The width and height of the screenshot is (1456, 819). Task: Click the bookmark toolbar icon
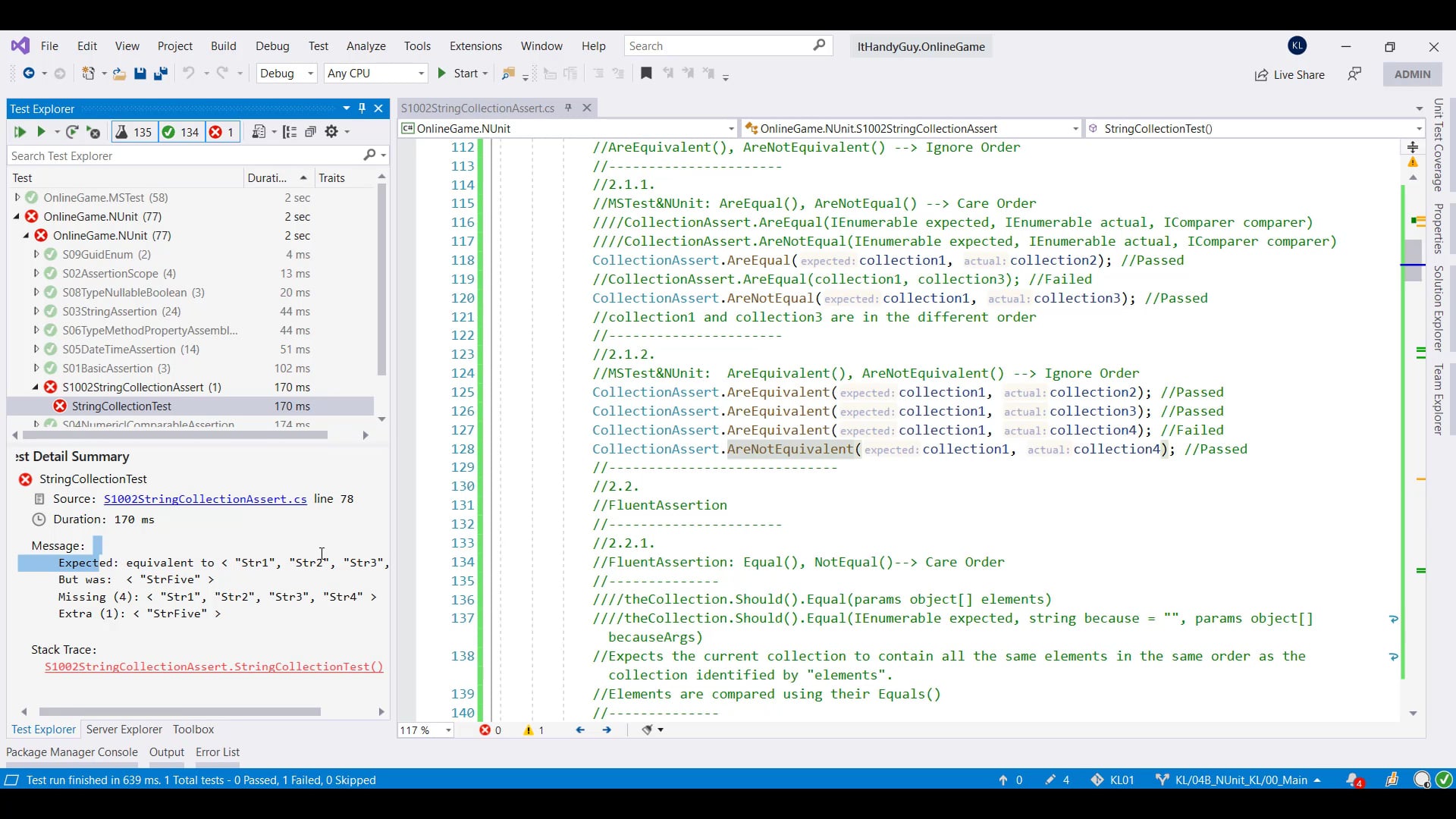click(646, 74)
